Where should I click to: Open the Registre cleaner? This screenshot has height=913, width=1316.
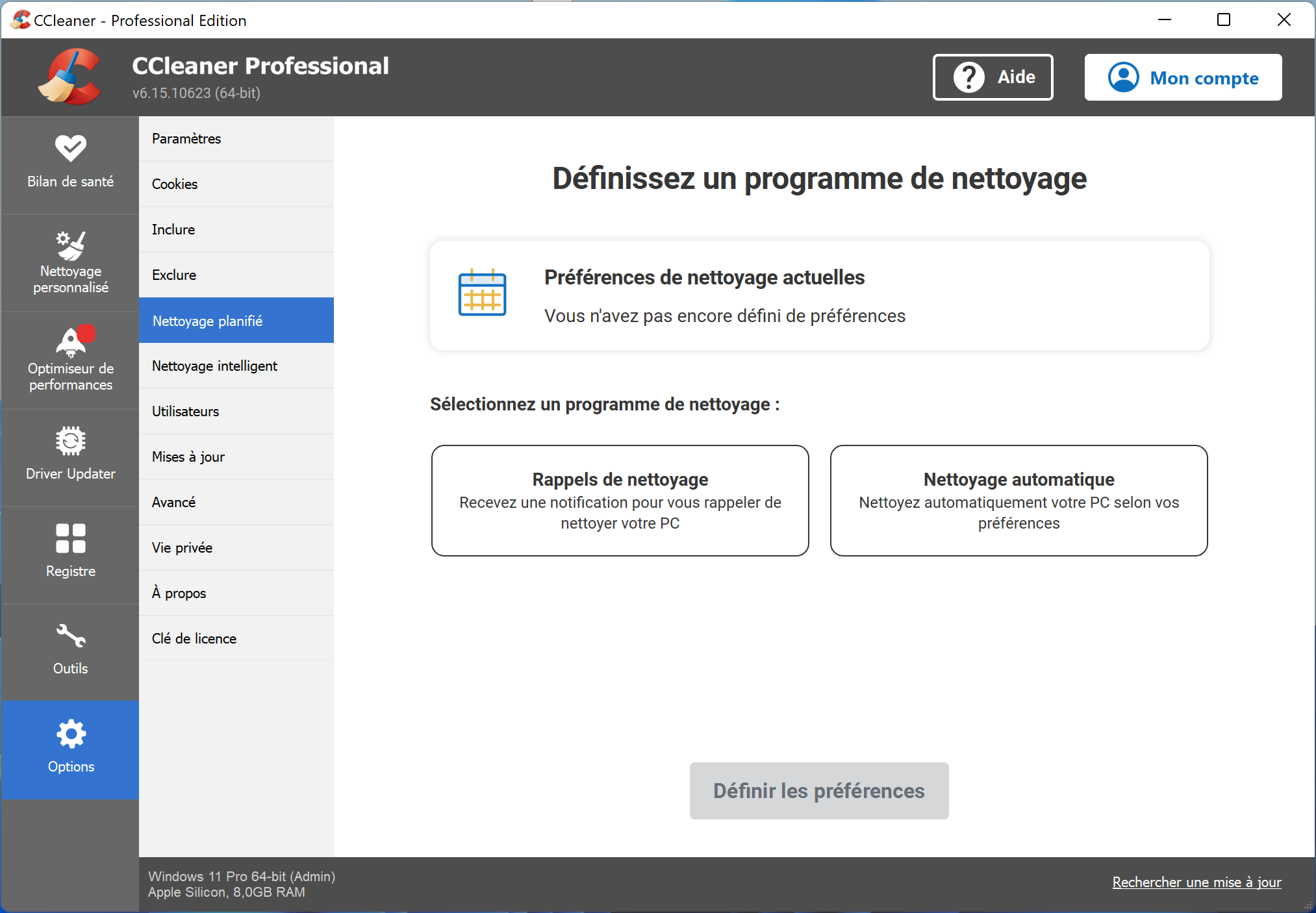coord(70,552)
